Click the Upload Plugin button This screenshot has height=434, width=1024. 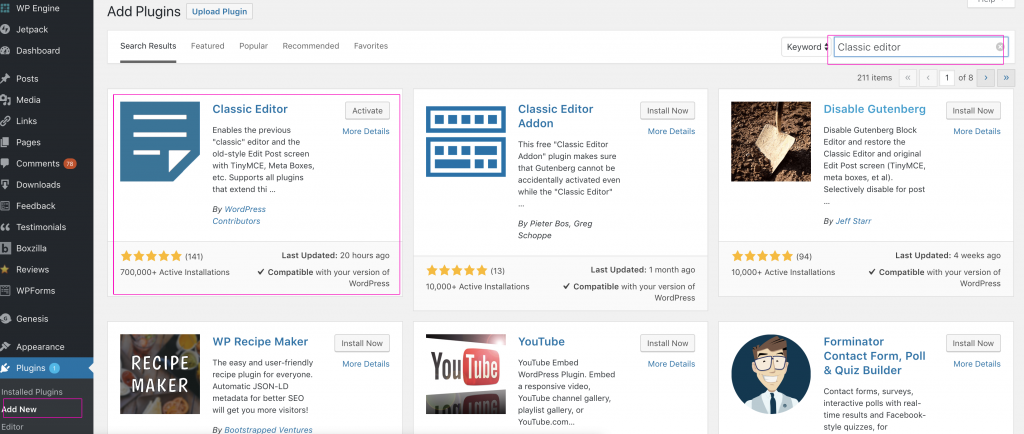point(219,12)
